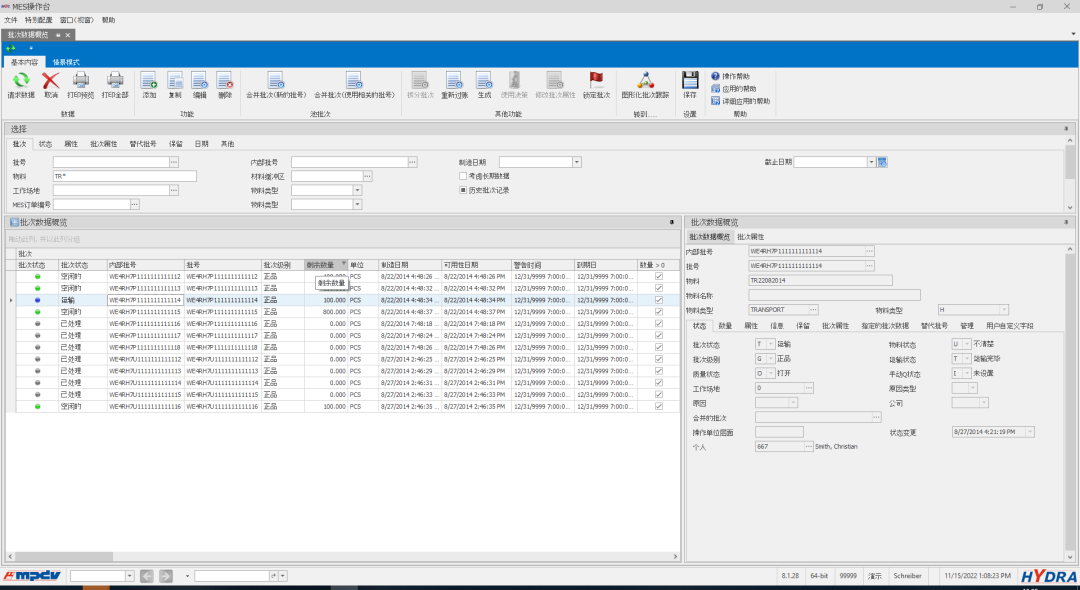
Task: Toggle 数量>0 checkbox in WE4RH7P1111111111115 row
Action: [659, 312]
